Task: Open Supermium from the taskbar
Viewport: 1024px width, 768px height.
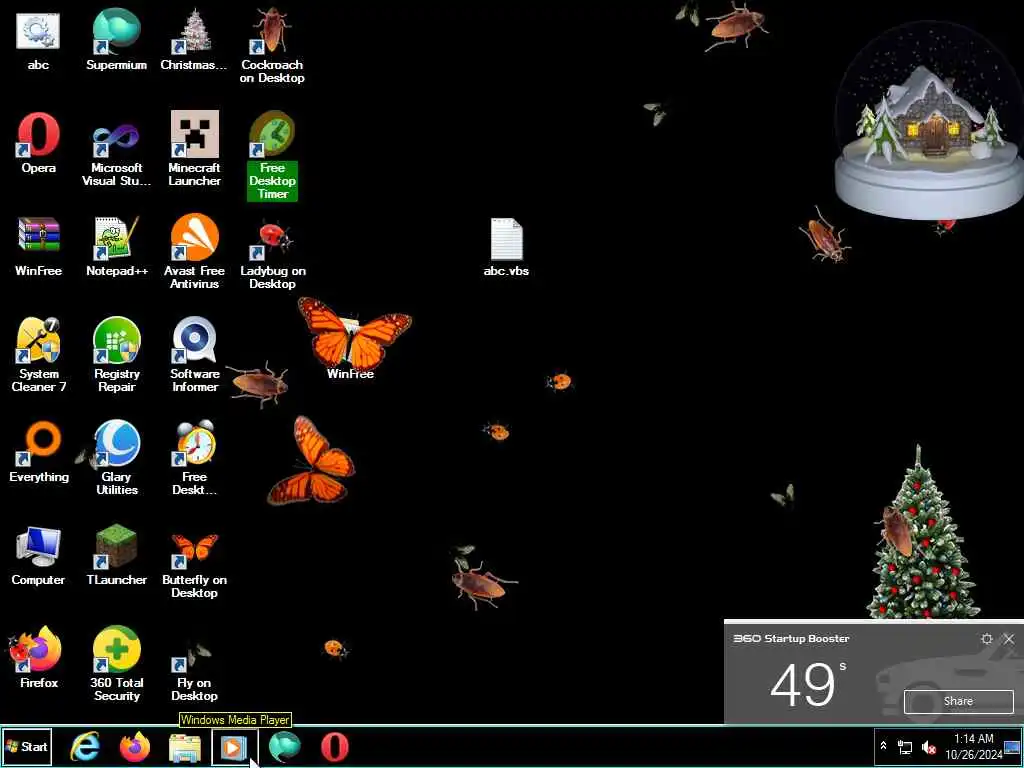Action: (285, 747)
